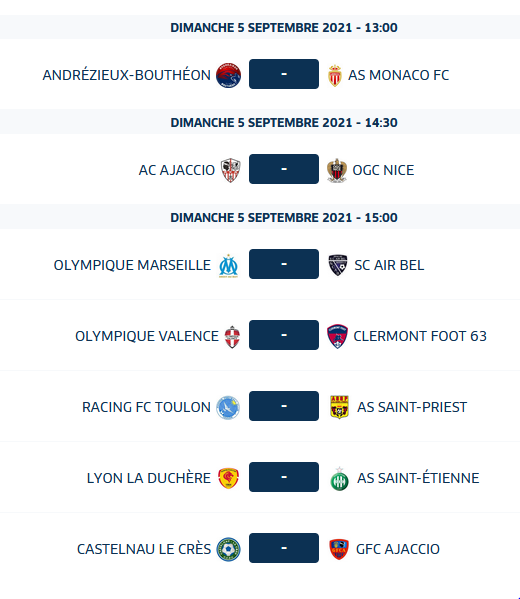This screenshot has width=520, height=599.
Task: Click the Andrézieux-Bouthéon club crest
Action: (x=228, y=75)
